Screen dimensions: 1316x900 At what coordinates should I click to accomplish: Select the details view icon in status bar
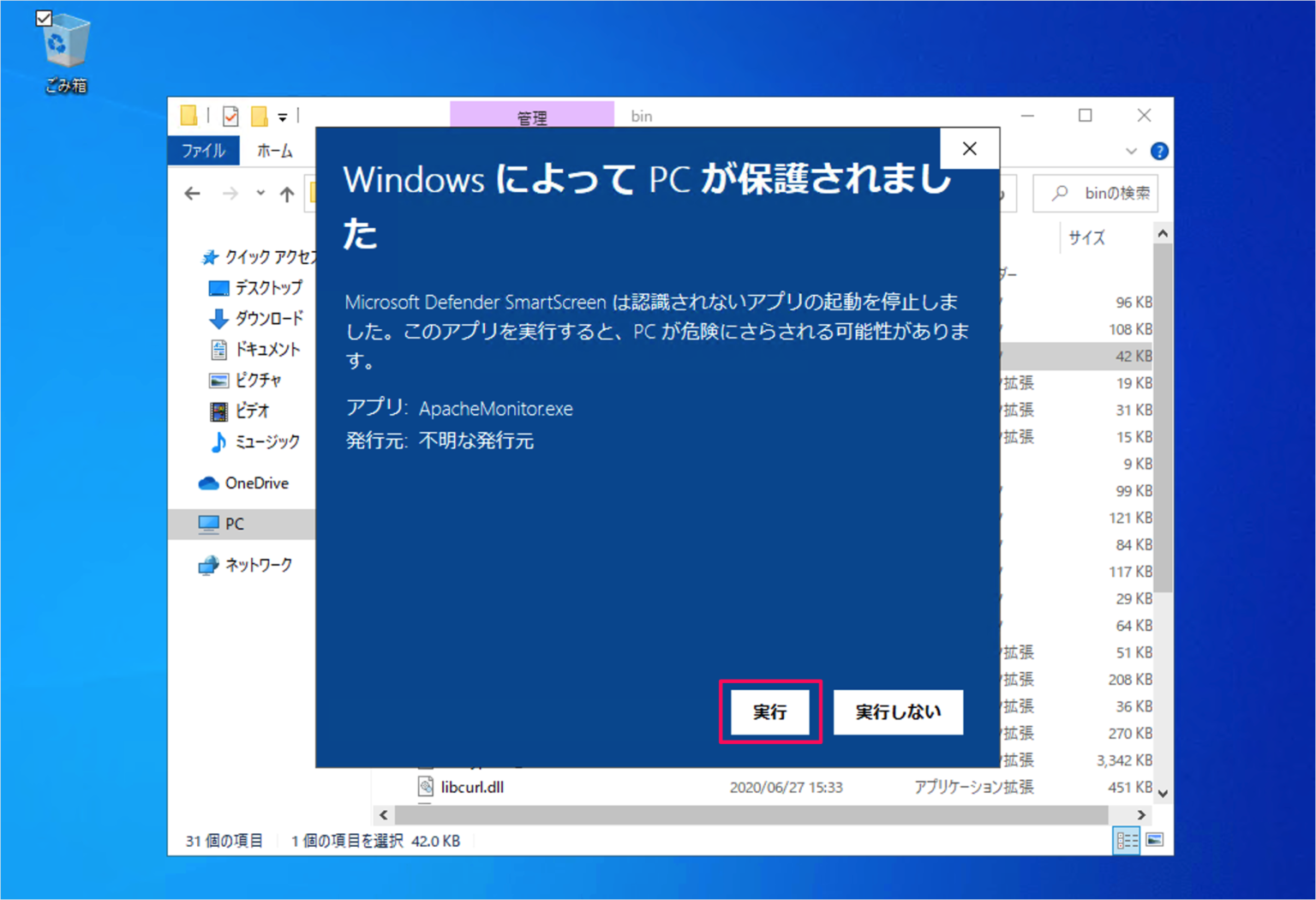pos(1126,841)
